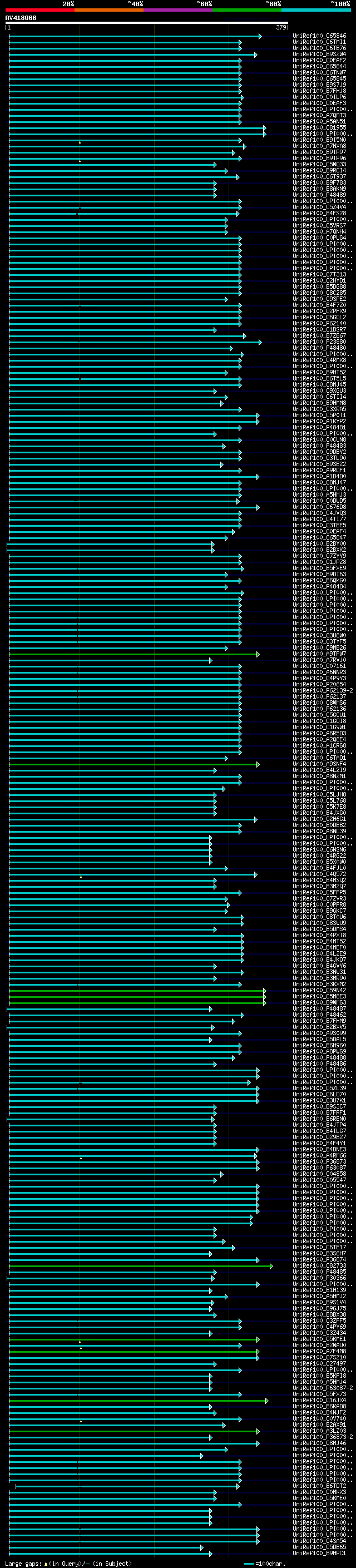Select UniRef100_Q5VRS7 label
The image size is (356, 1568).
(x=319, y=226)
